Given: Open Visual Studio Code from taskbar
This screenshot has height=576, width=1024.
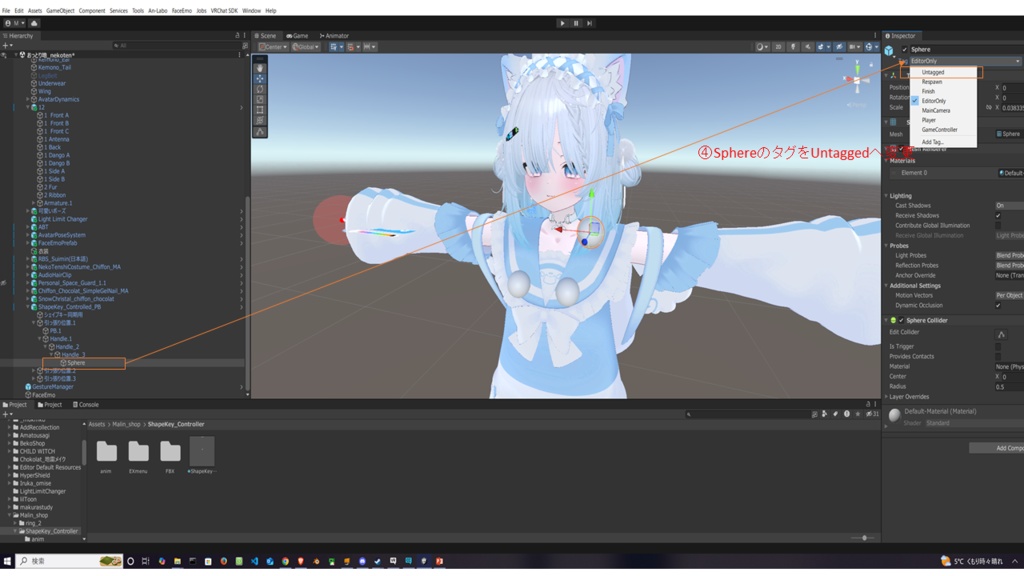Looking at the screenshot, I should tap(254, 561).
